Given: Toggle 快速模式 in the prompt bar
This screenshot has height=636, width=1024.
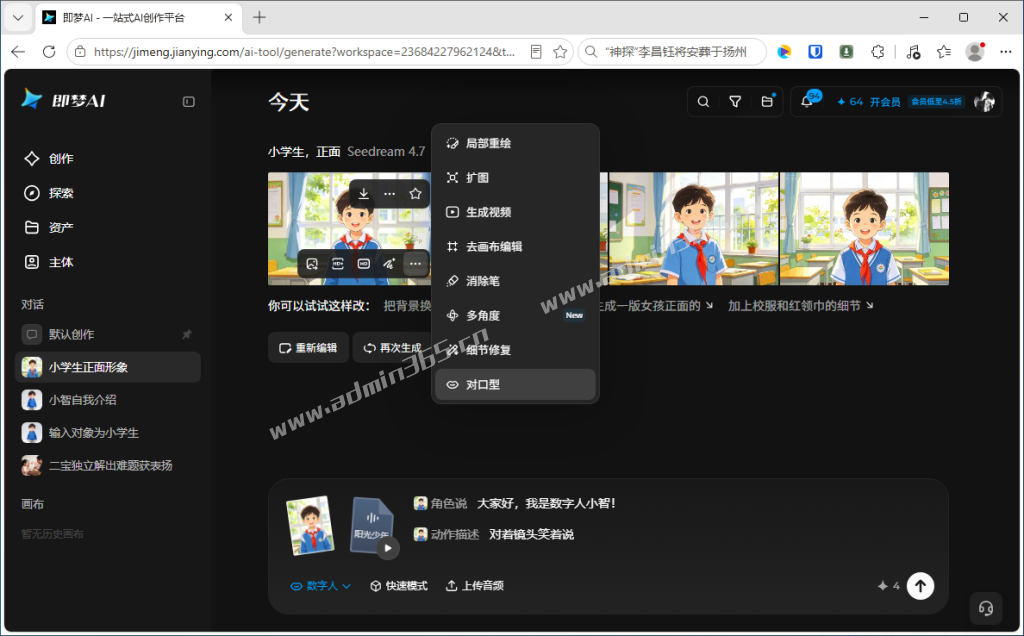Looking at the screenshot, I should (x=399, y=586).
